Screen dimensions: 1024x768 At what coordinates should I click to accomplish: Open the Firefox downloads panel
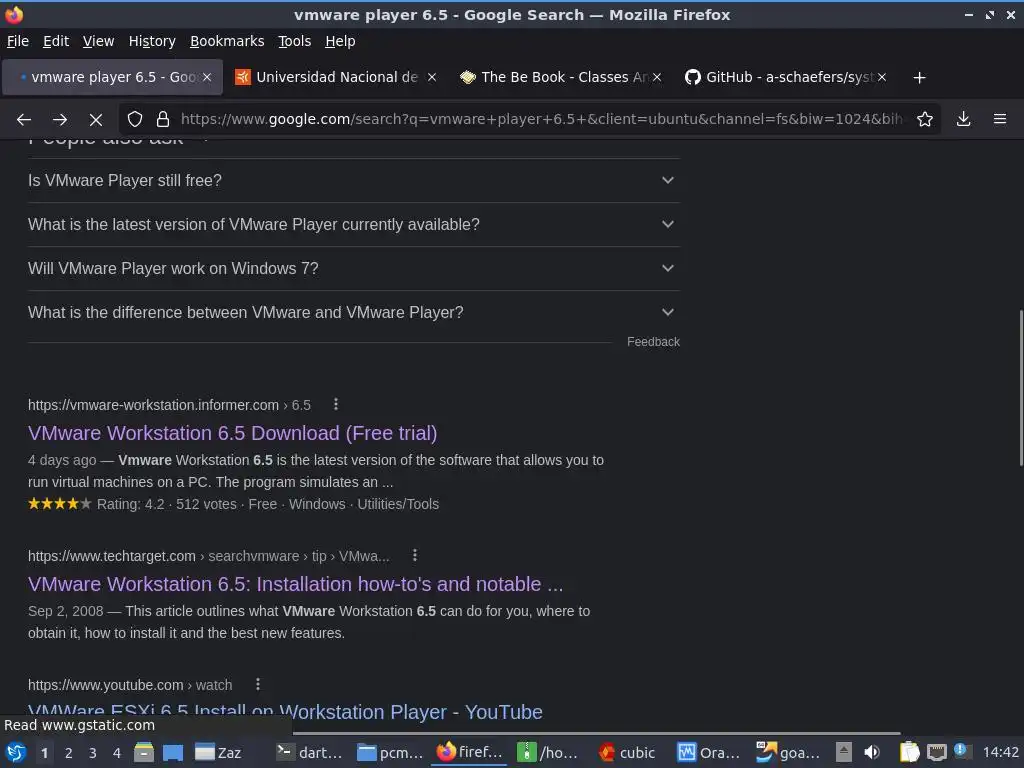[963, 119]
